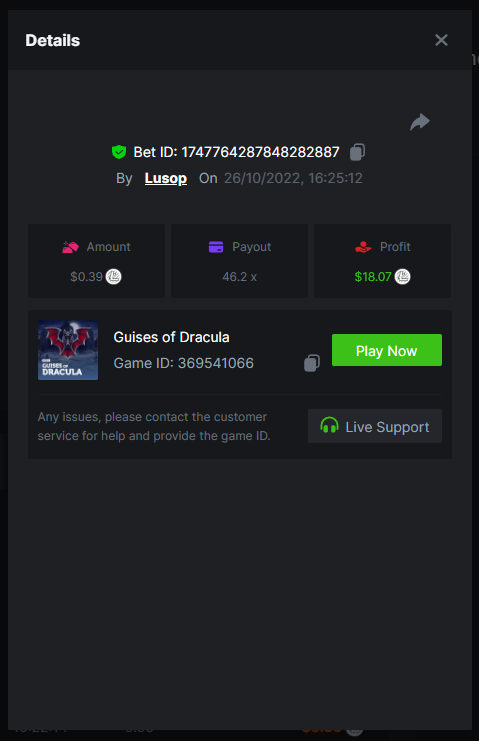
Task: Click the share arrow icon
Action: coord(419,122)
